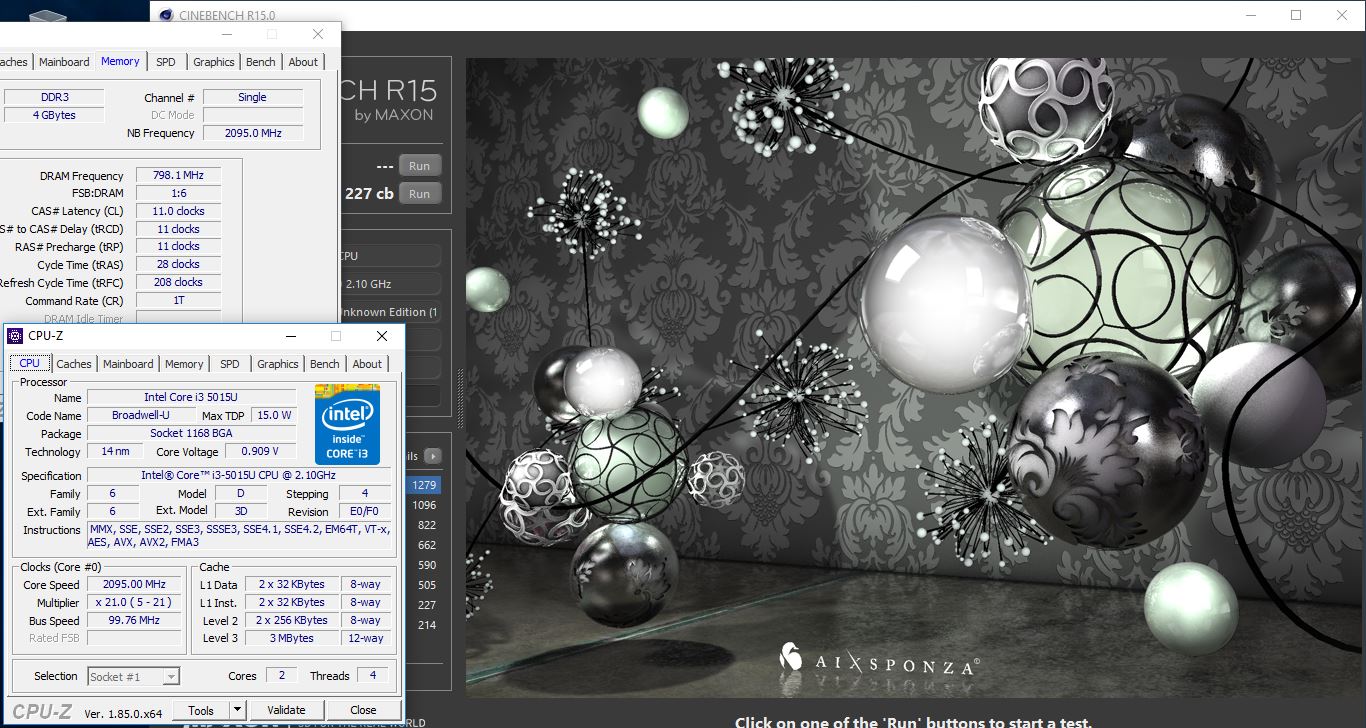Maximize the Cinebench window
Screen dimensions: 1366x728
[x=1296, y=15]
